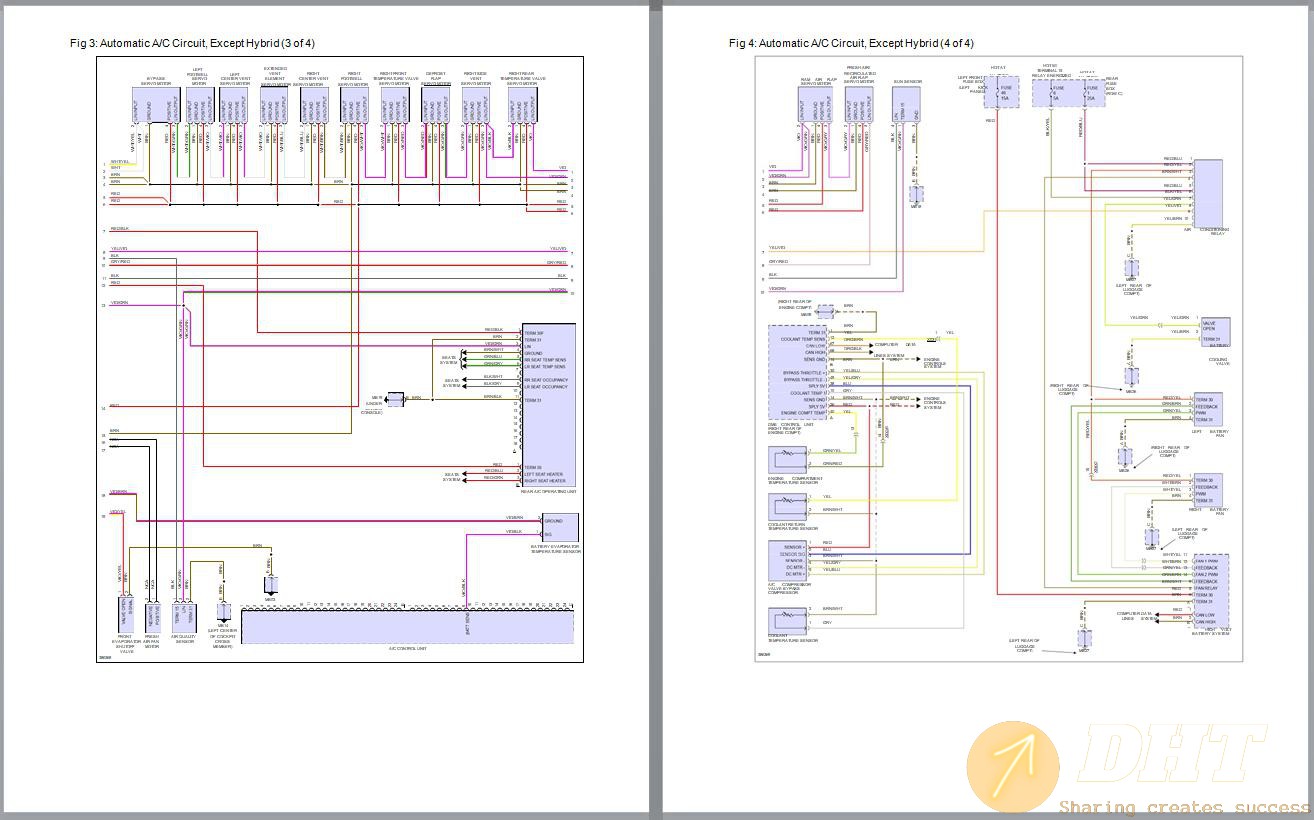The height and width of the screenshot is (820, 1314).
Task: Click the LEFT BATTERY FAN connector box
Action: [1208, 408]
